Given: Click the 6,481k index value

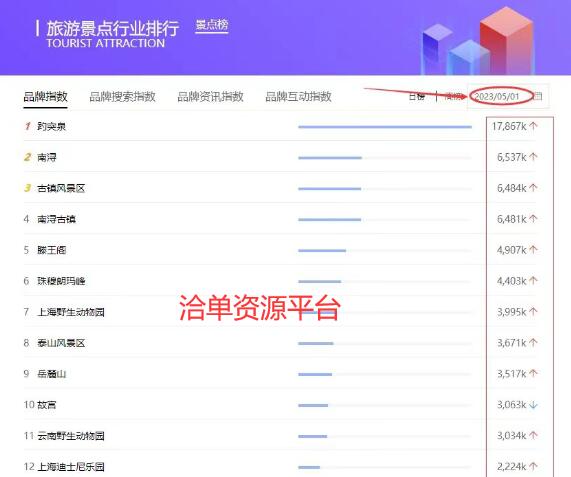Looking at the screenshot, I should pyautogui.click(x=512, y=219).
